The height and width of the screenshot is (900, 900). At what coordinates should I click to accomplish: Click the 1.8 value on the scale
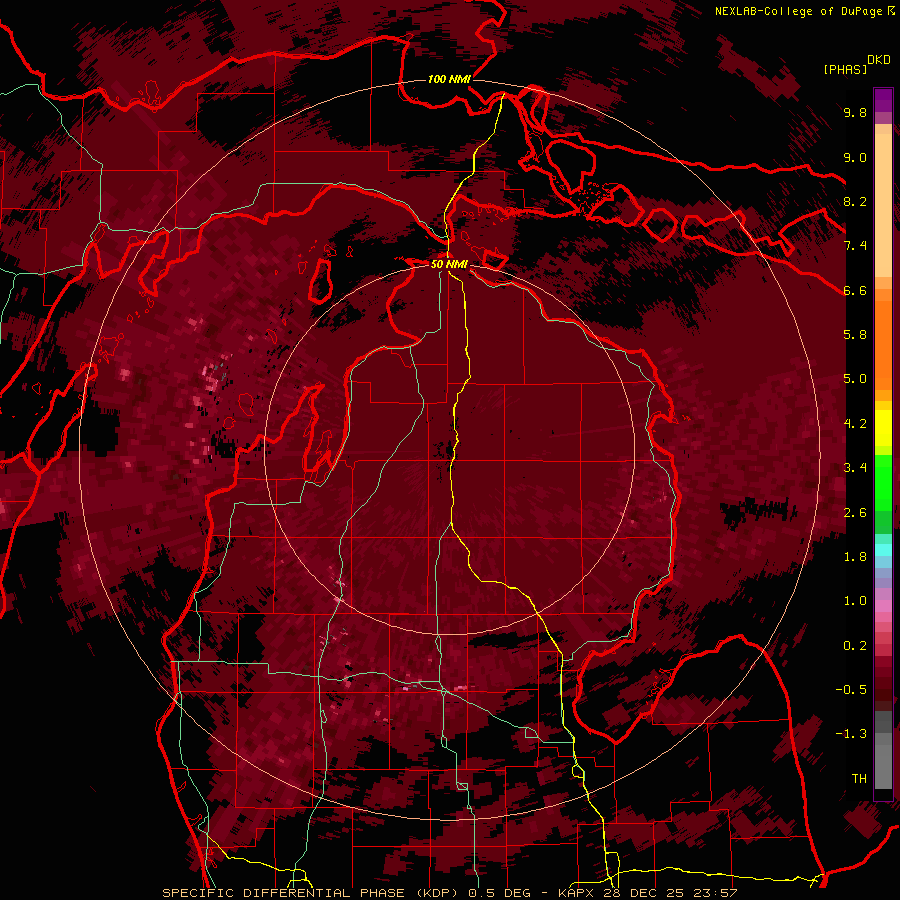pyautogui.click(x=855, y=557)
